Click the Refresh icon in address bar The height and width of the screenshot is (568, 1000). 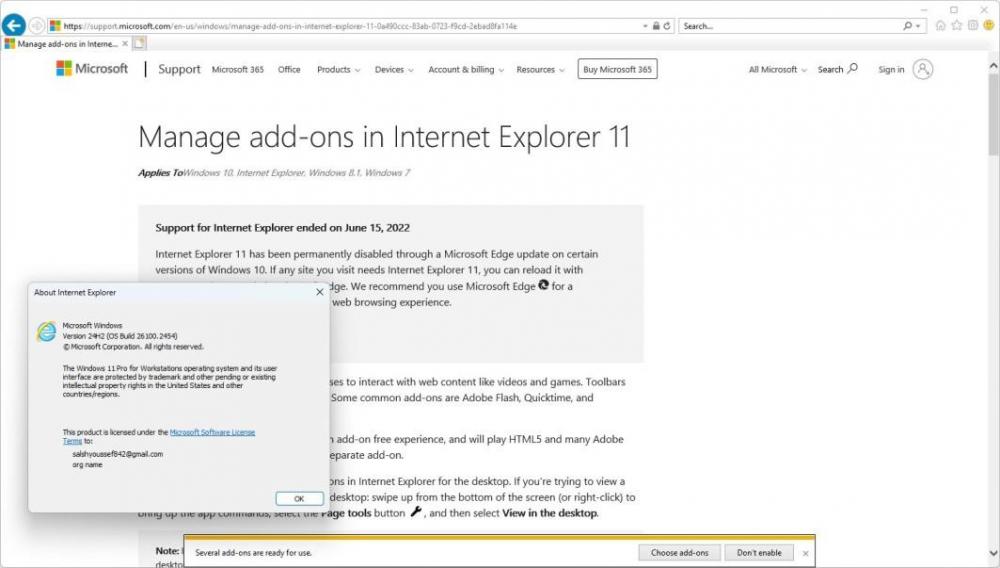[x=667, y=26]
